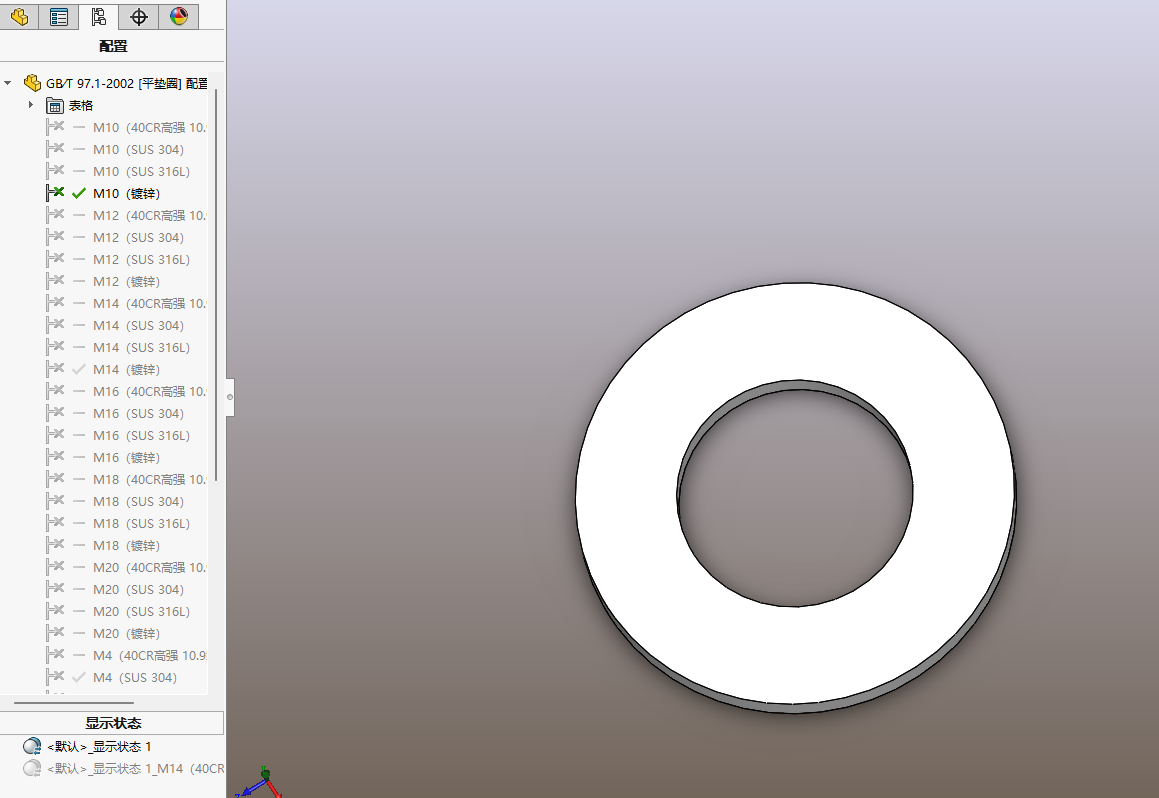Select configuration M12 (镀锌)
This screenshot has height=798, width=1159.
click(126, 282)
